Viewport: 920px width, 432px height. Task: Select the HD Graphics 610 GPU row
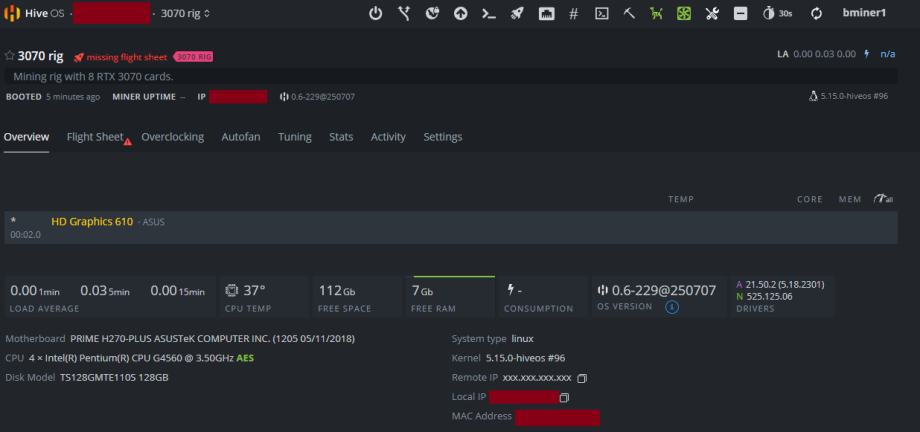click(x=92, y=222)
